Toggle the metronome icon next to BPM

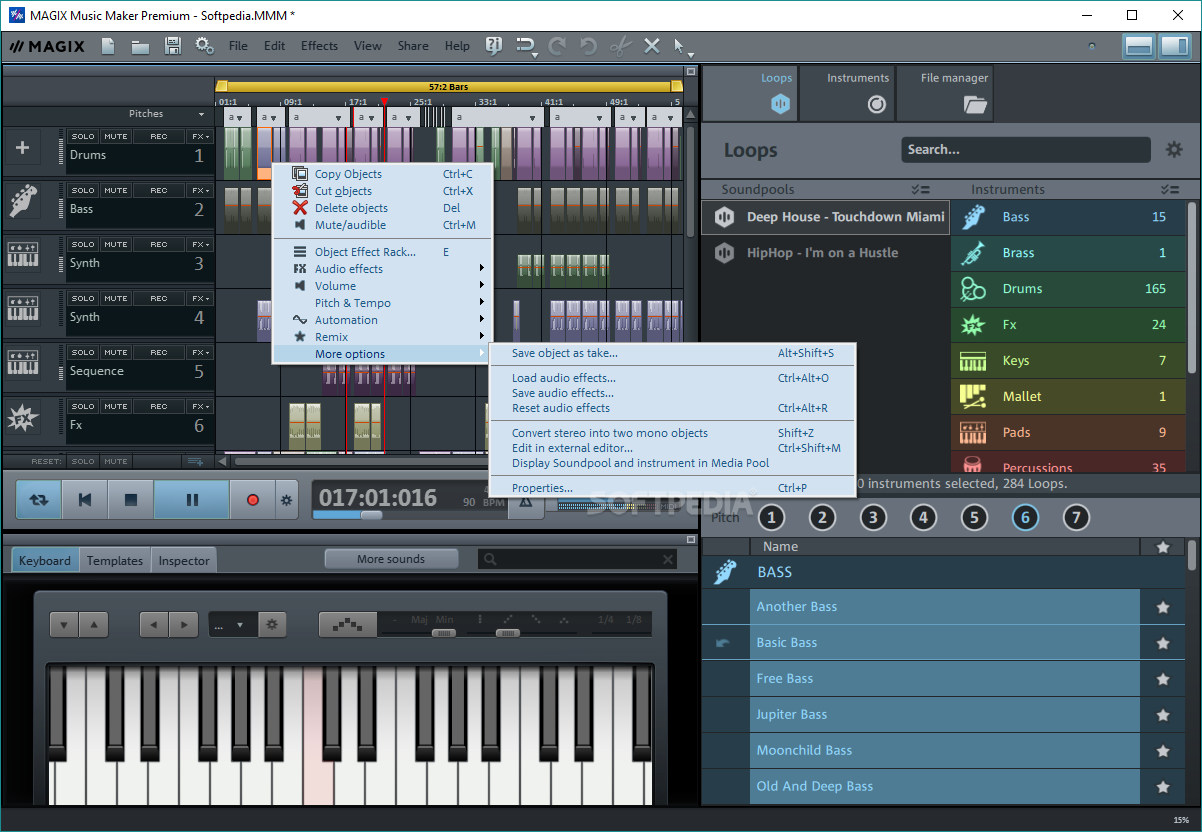pos(525,503)
